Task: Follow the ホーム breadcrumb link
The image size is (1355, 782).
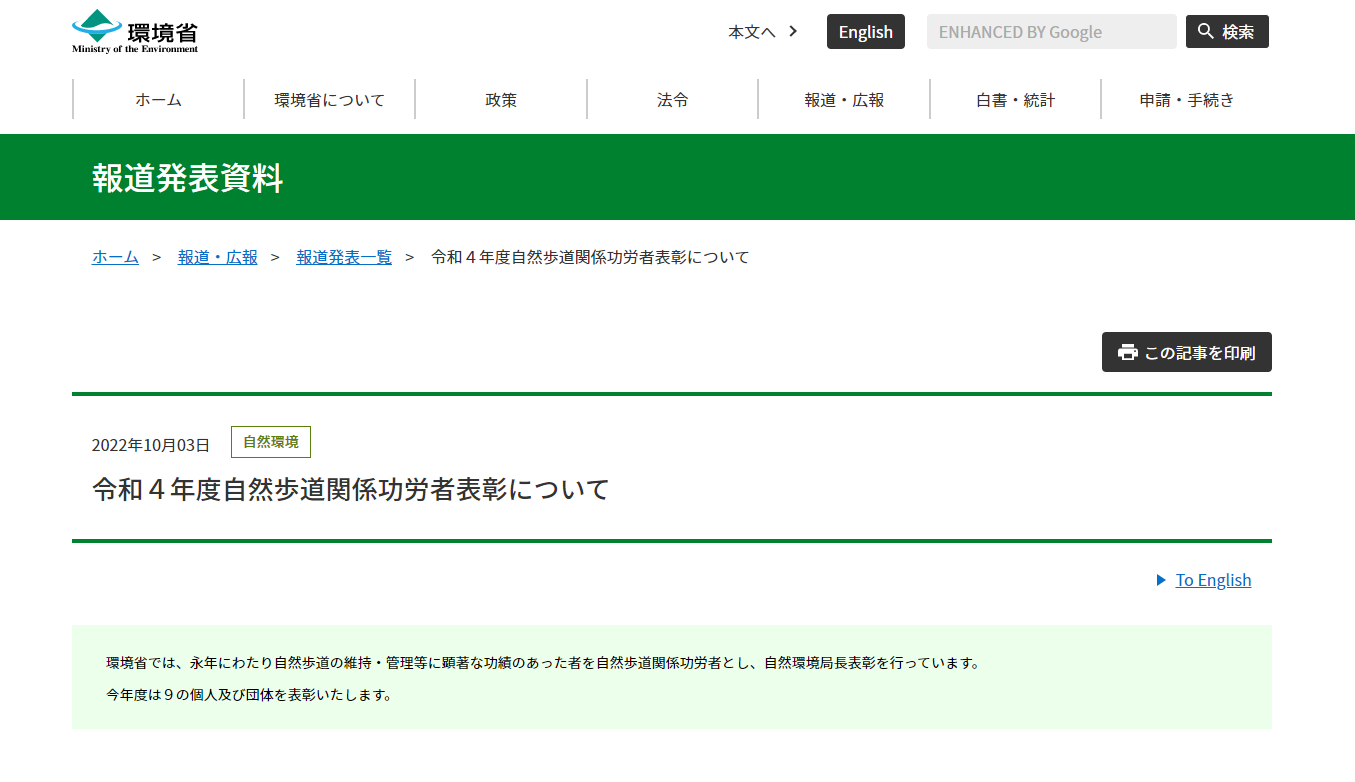Action: point(115,257)
